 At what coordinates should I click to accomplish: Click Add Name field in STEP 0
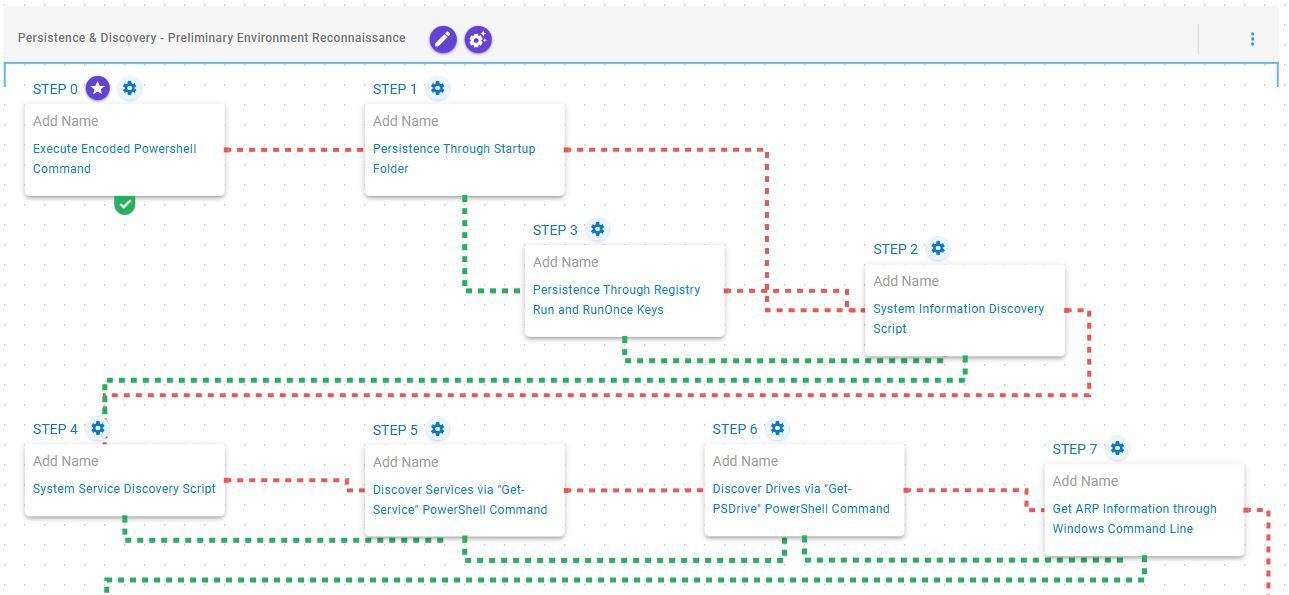[66, 121]
